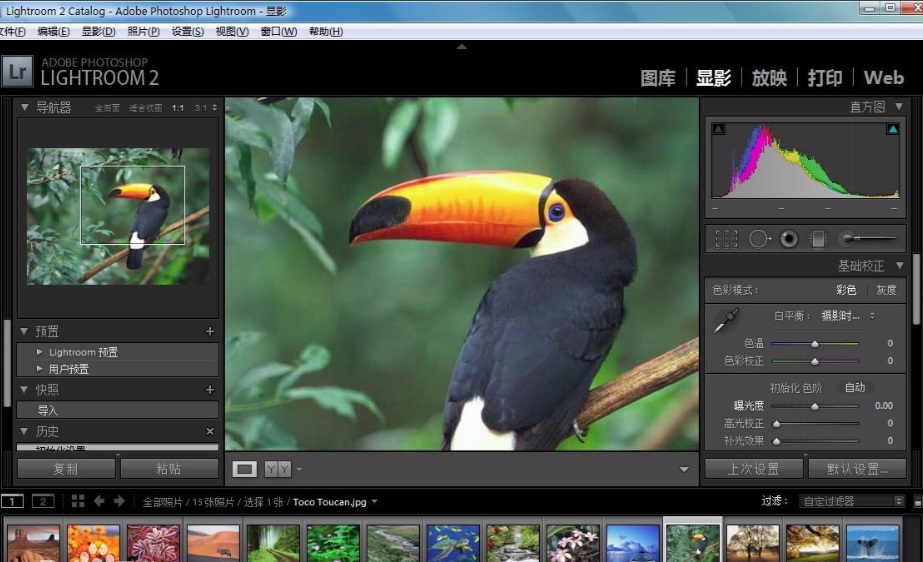Open the 帮助(H) menu

pos(326,31)
